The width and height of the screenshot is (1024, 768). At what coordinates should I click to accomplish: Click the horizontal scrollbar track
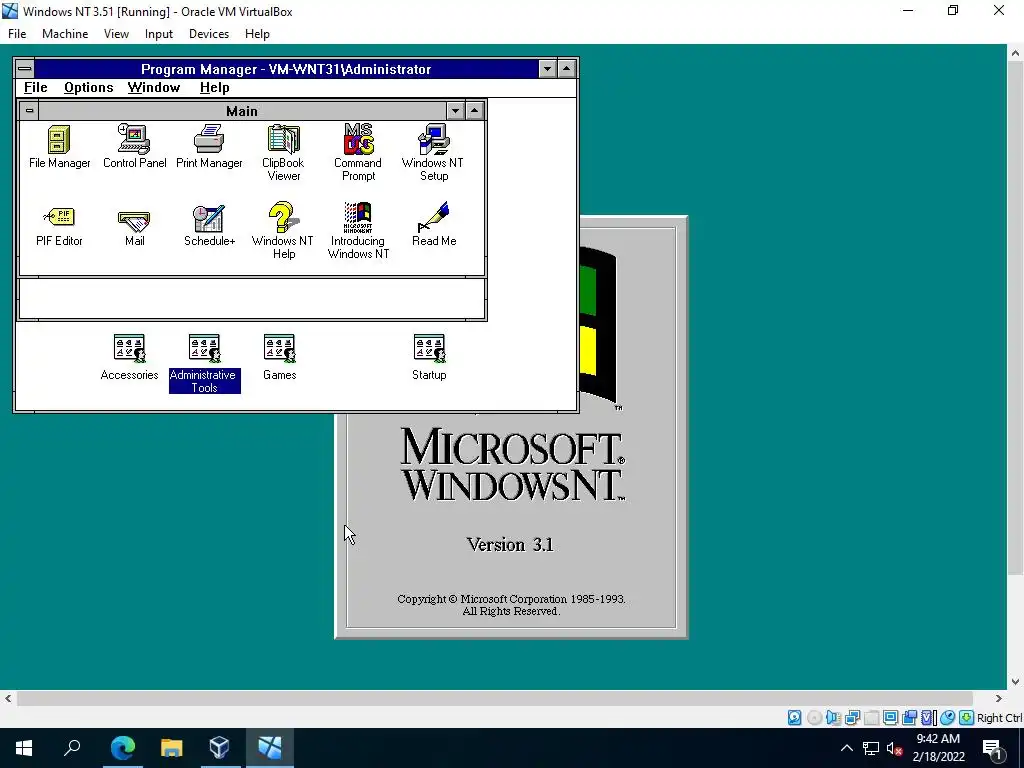point(494,699)
